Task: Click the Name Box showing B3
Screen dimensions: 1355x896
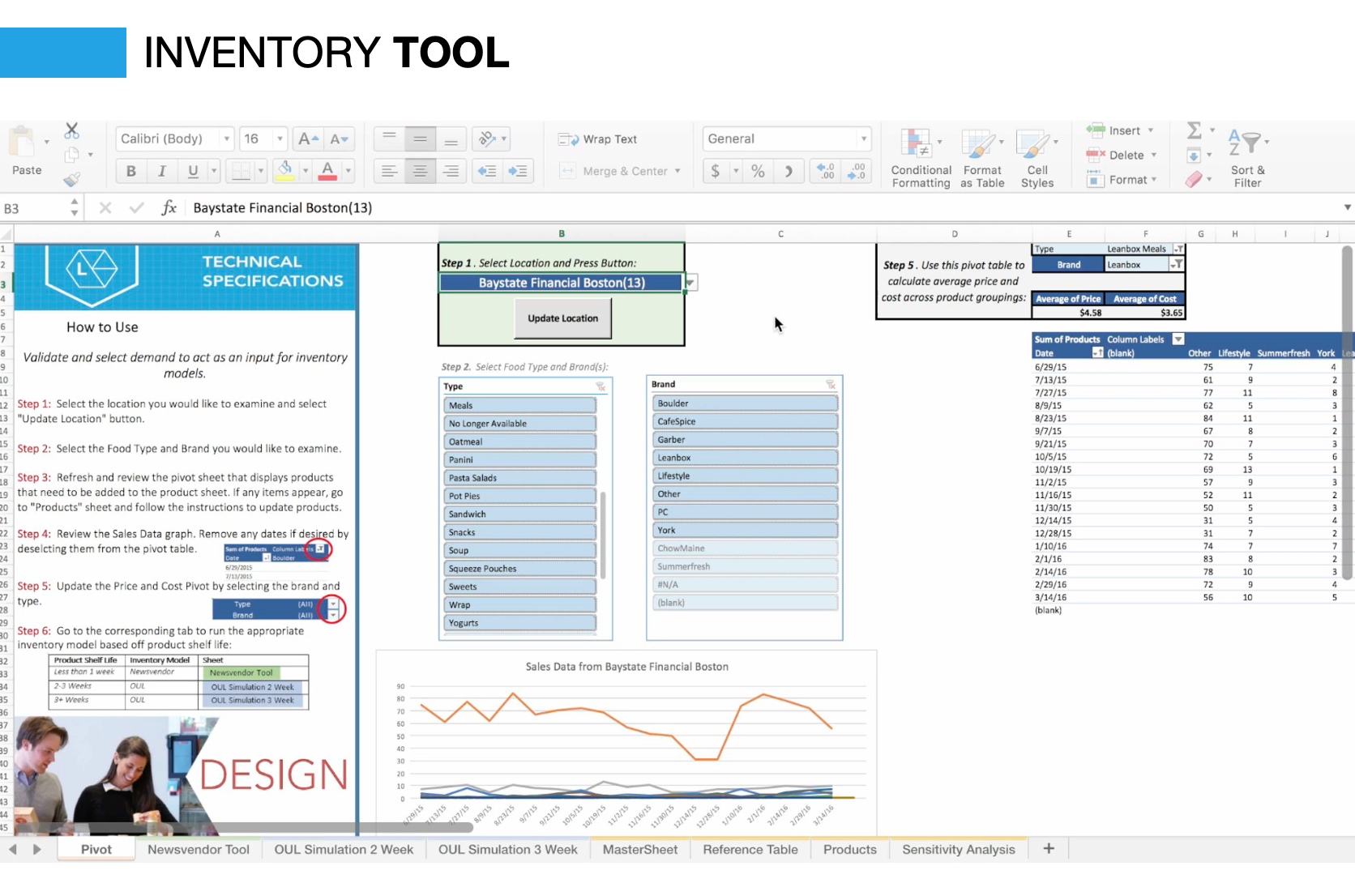Action: coord(34,208)
